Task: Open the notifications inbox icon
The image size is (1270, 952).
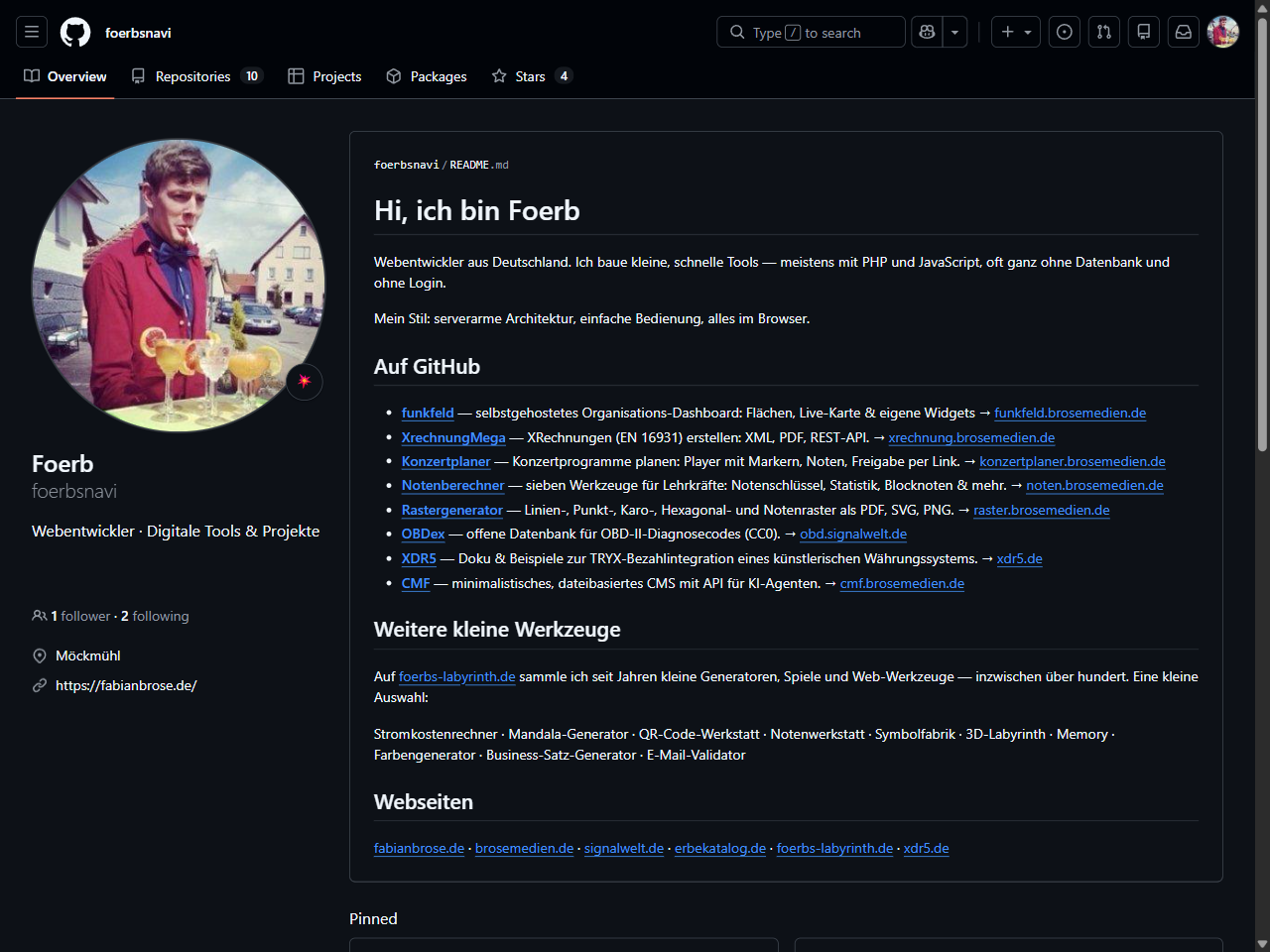Action: tap(1184, 32)
